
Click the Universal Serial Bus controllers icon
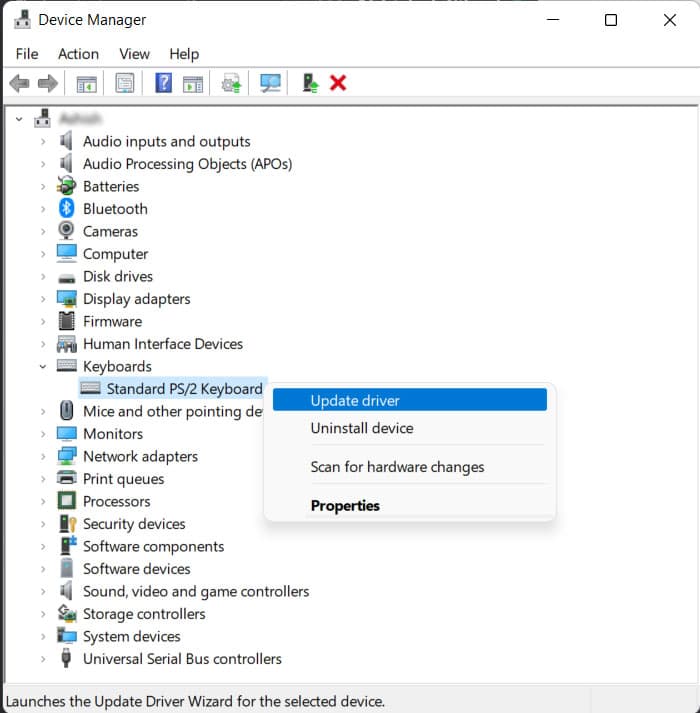click(66, 658)
